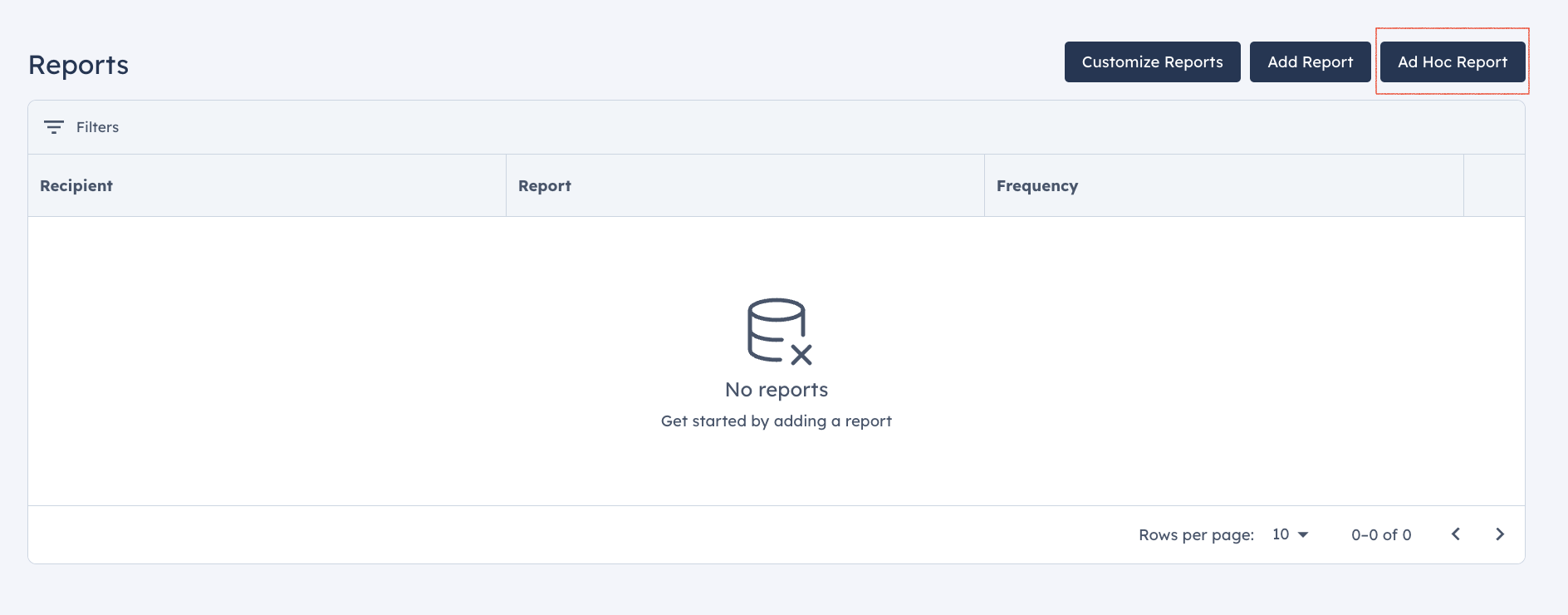Click the 'Rows per page:' label
The width and height of the screenshot is (1568, 615).
(x=1196, y=535)
